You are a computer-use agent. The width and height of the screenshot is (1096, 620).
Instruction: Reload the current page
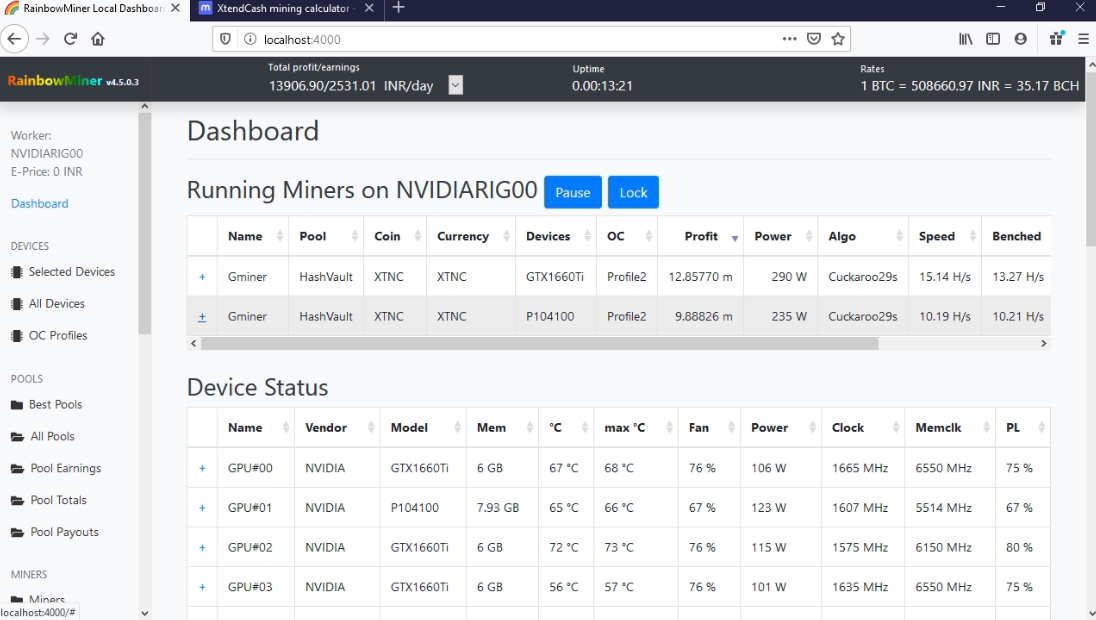click(x=70, y=39)
